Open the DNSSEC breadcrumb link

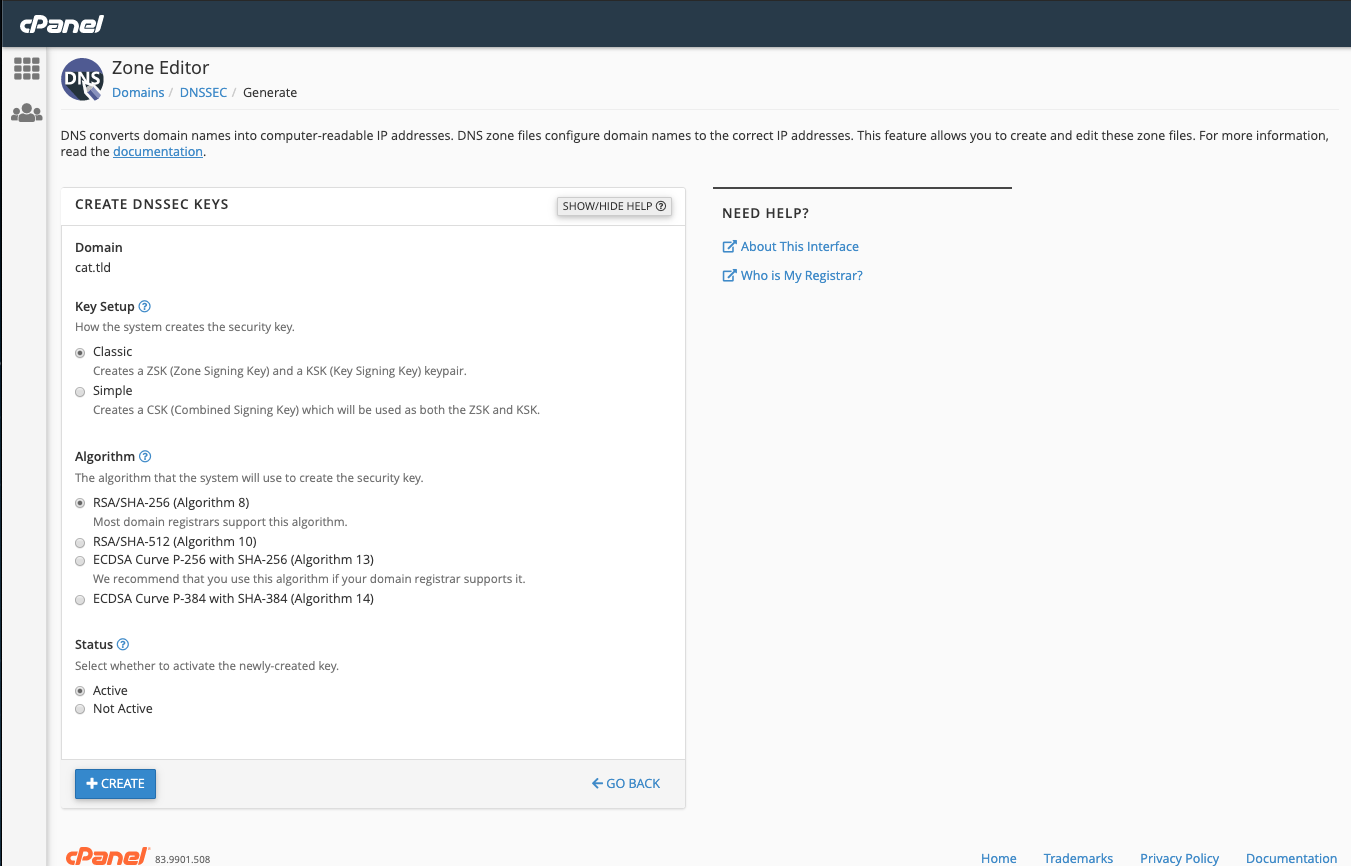203,92
